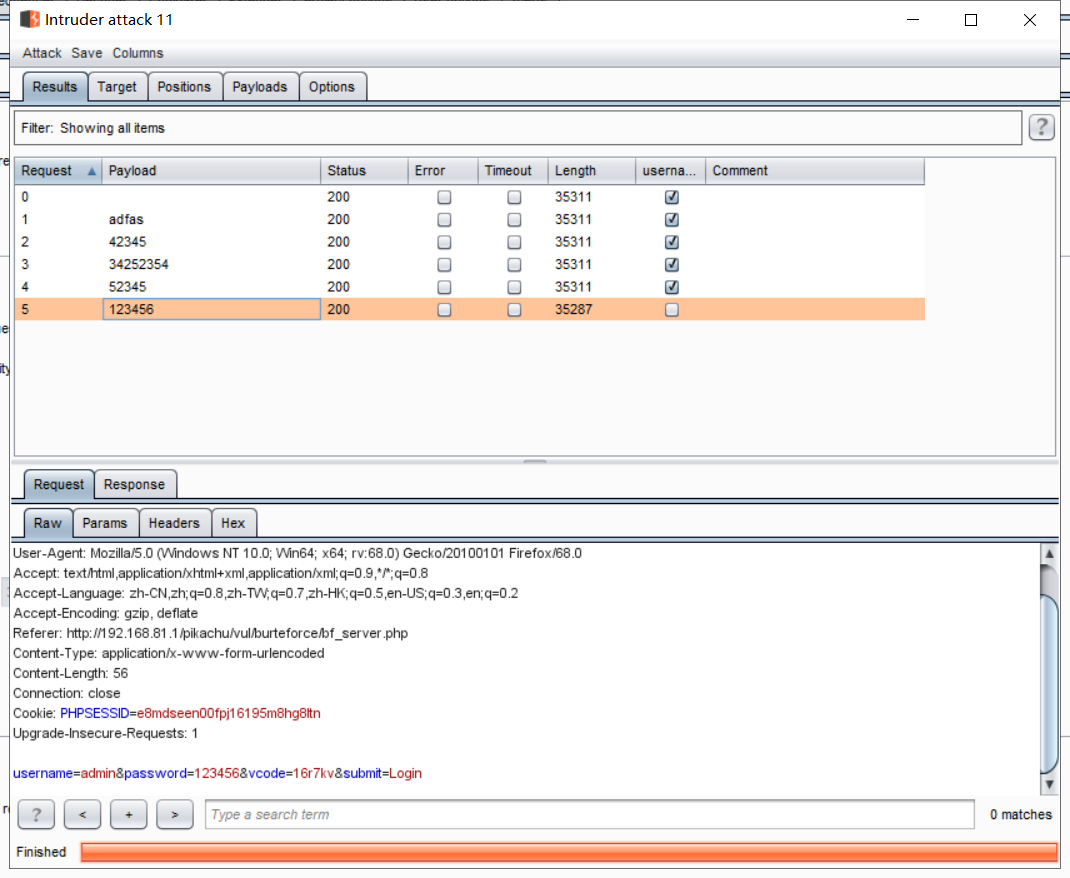Screen dimensions: 1070x878
Task: Switch to the Target tab
Action: tap(117, 87)
